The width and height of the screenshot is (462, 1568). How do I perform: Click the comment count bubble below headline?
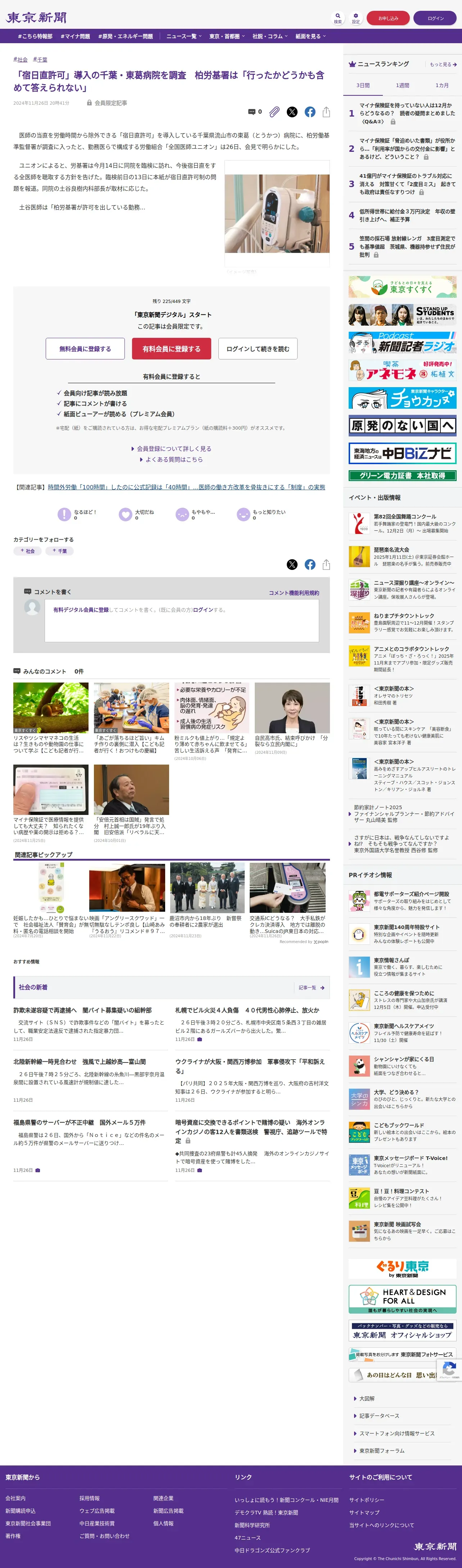[x=255, y=112]
